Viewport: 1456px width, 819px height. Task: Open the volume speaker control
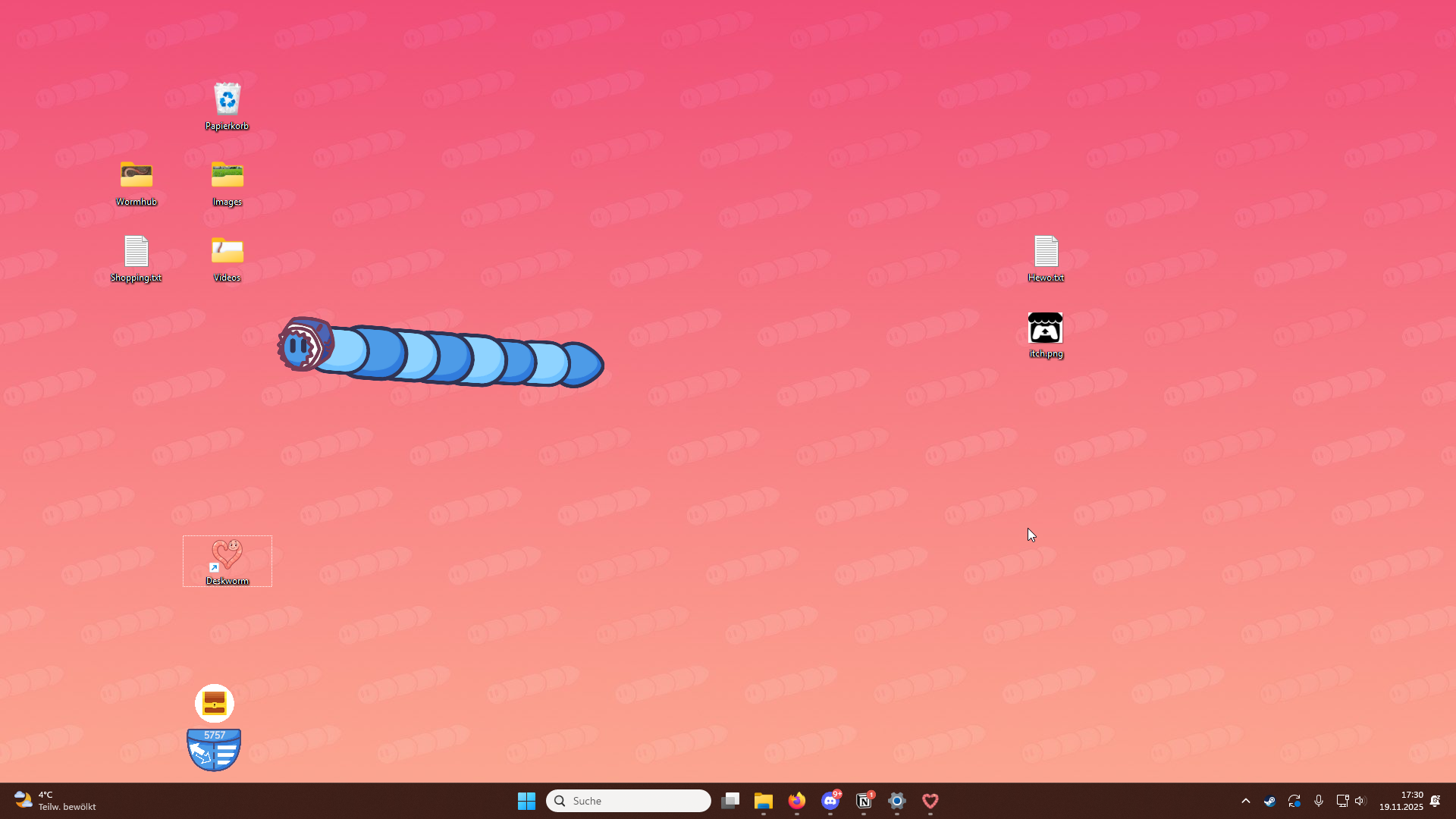pos(1360,801)
